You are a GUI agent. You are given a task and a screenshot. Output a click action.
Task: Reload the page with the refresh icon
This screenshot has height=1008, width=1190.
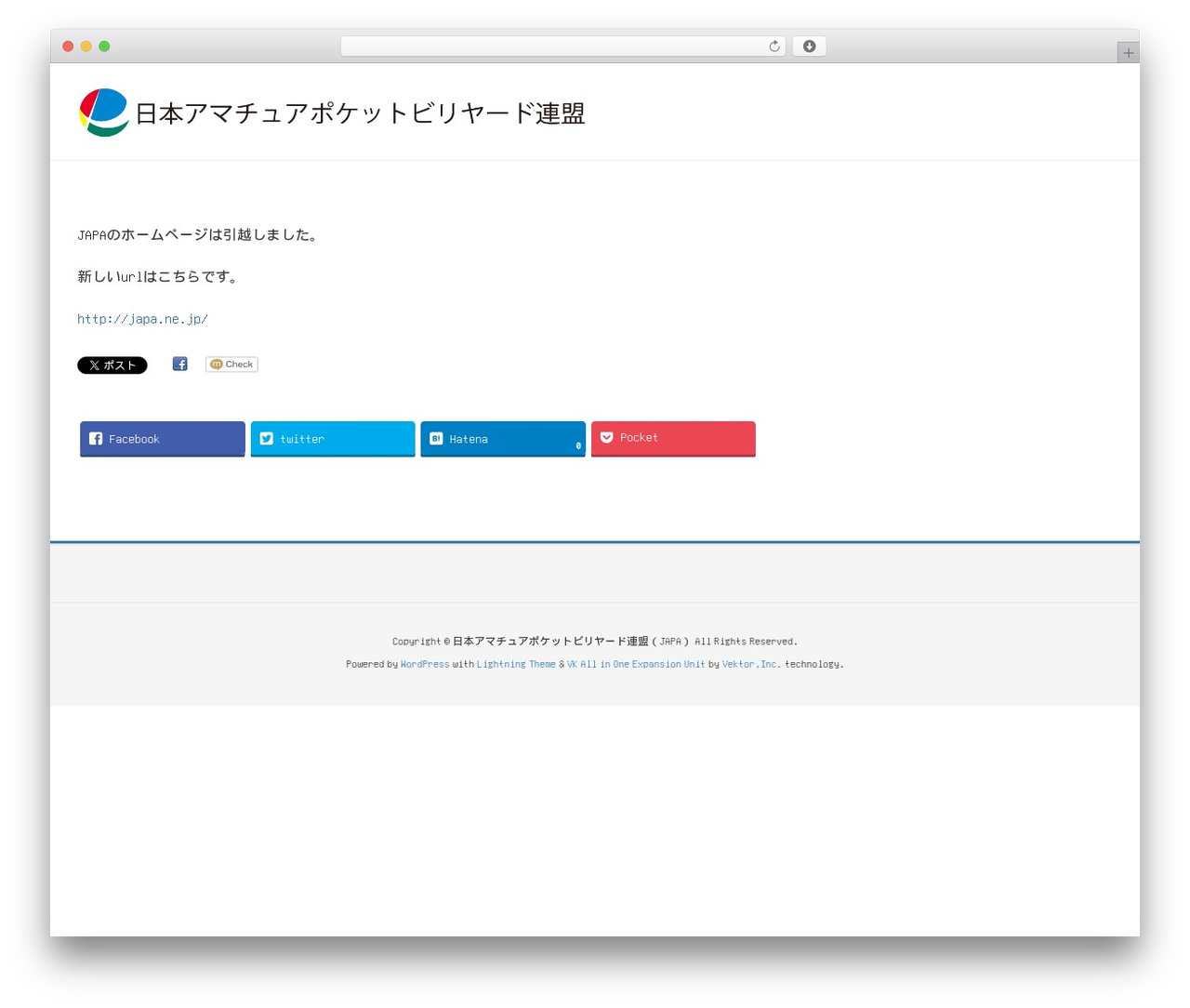coord(773,46)
